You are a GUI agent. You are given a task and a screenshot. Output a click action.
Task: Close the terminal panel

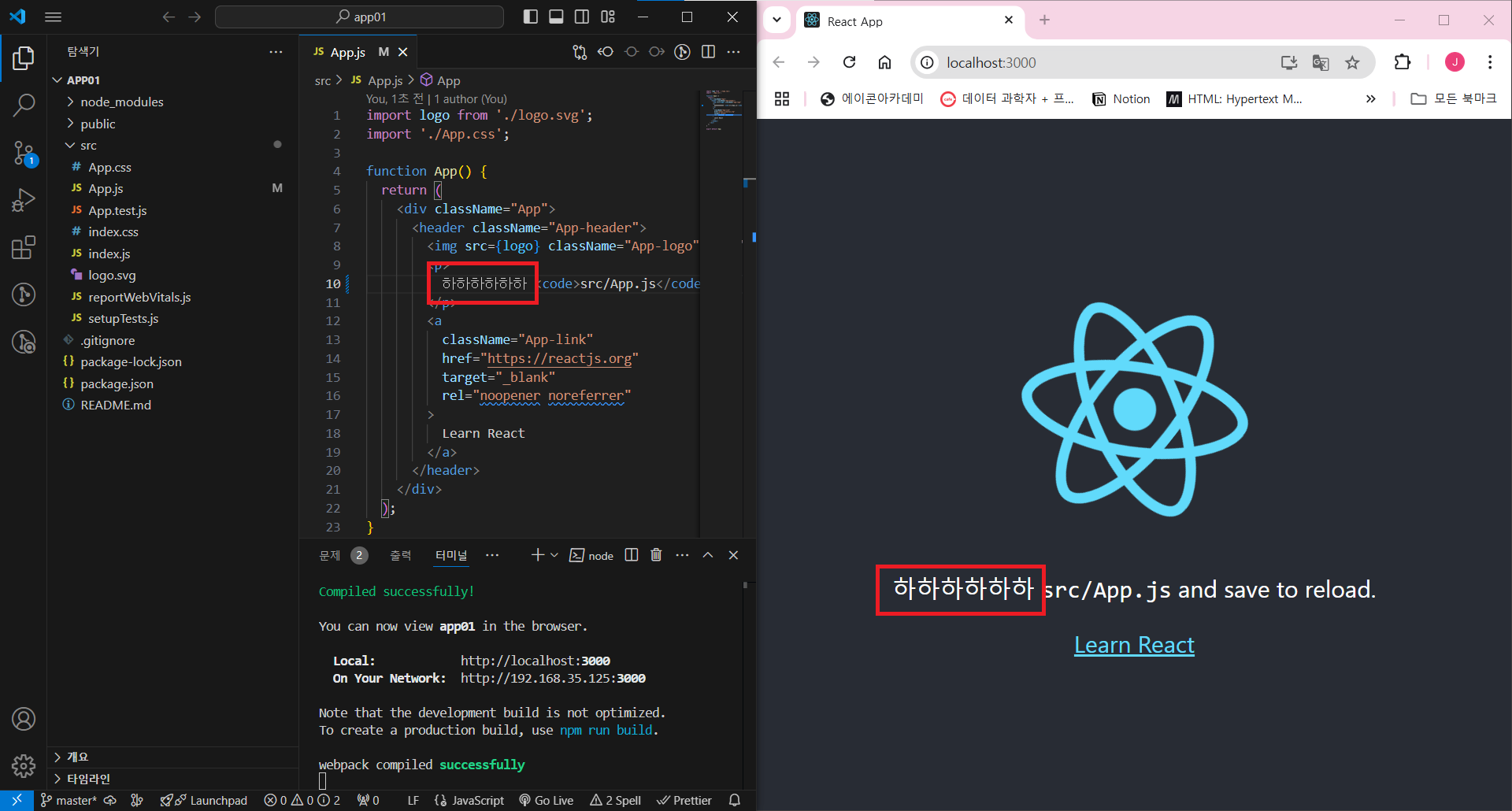pos(733,555)
